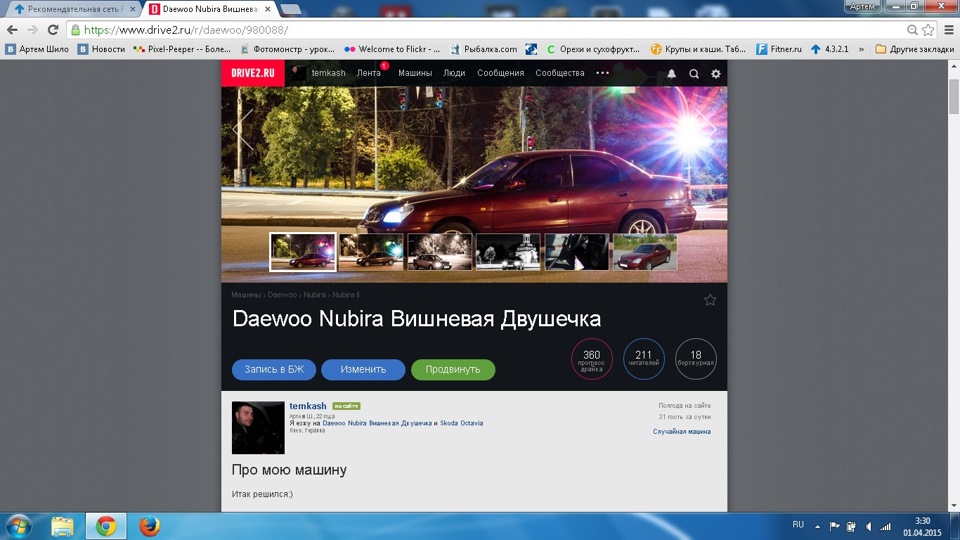This screenshot has height=540, width=960.
Task: Open a new browser tab
Action: pyautogui.click(x=290, y=9)
